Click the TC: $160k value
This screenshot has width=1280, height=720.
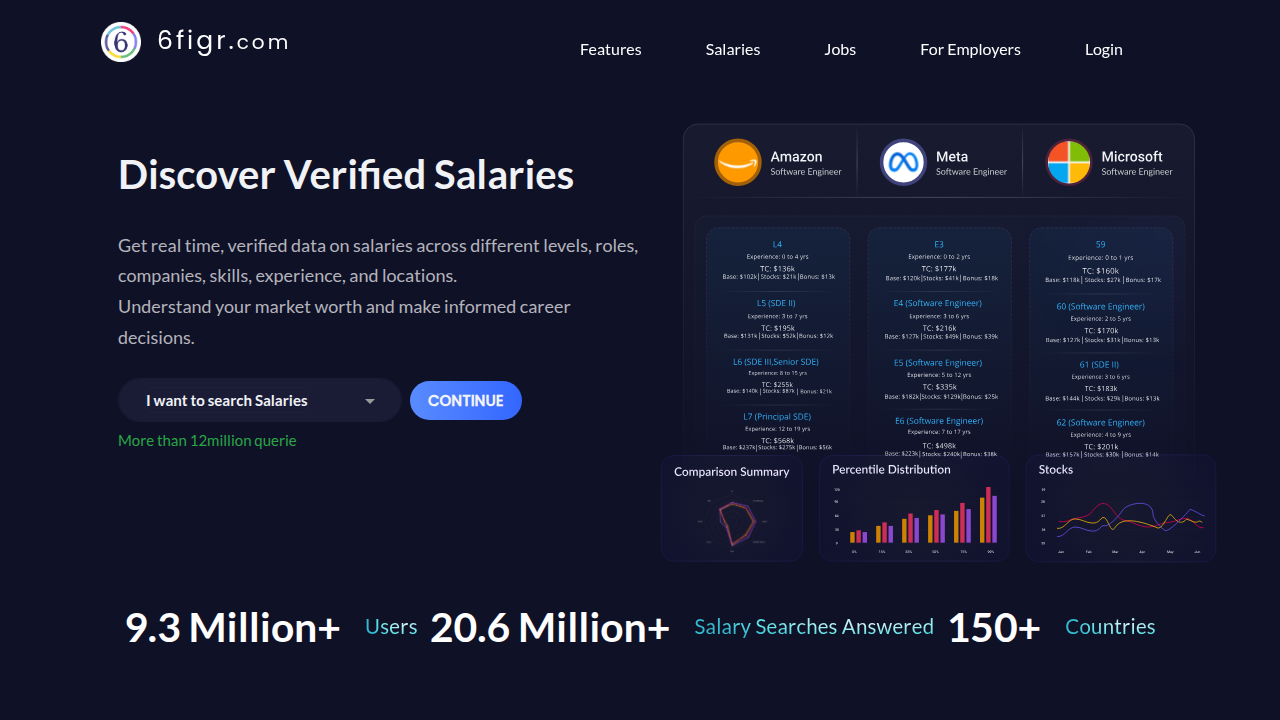tap(1100, 270)
